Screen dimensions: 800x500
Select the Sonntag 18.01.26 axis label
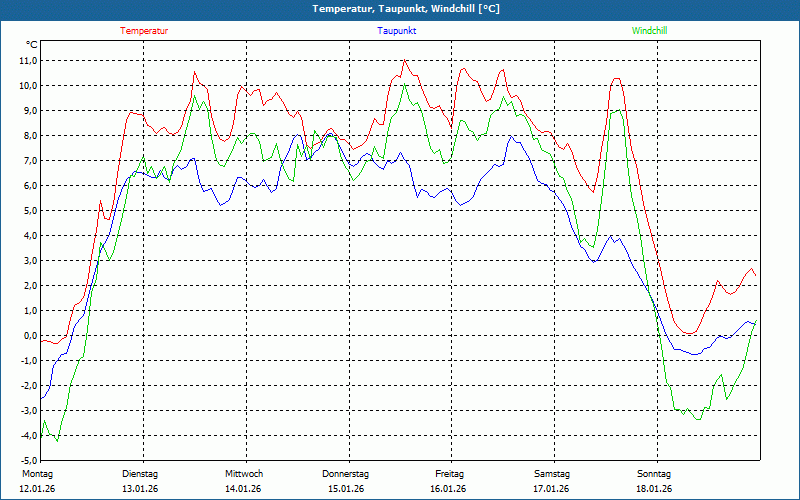[x=654, y=481]
